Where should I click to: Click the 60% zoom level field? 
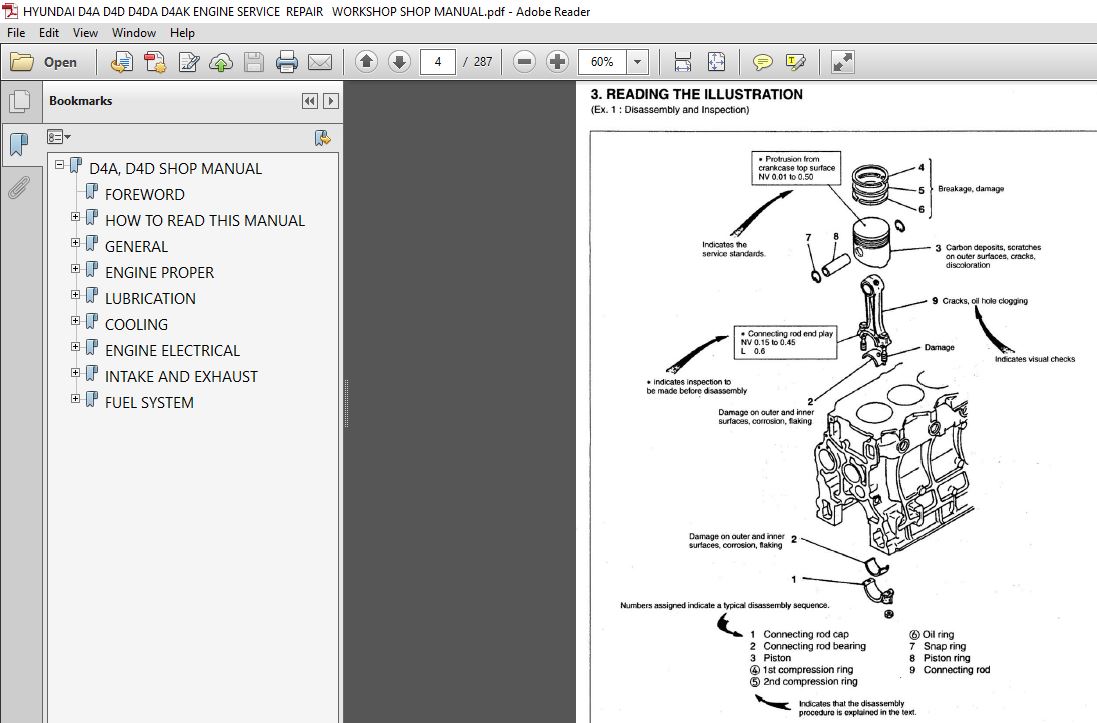click(602, 62)
